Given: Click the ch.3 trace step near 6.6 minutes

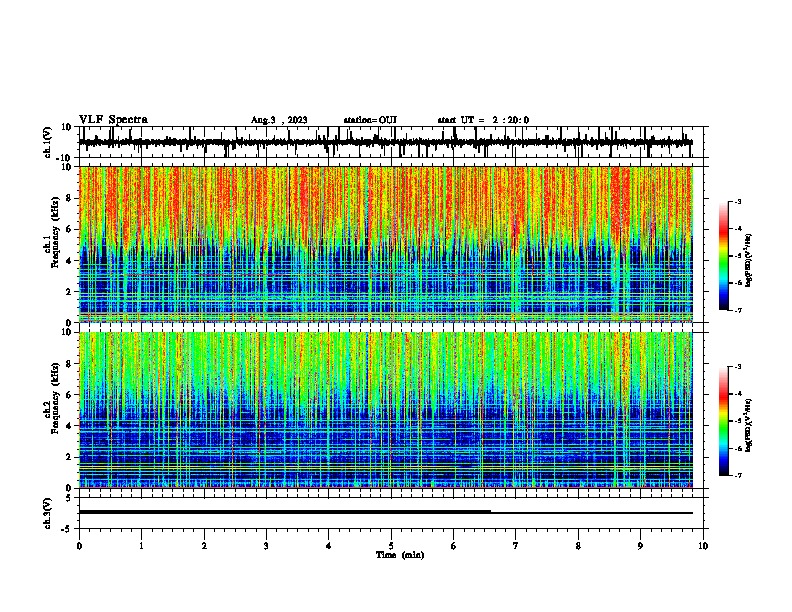Looking at the screenshot, I should coord(491,512).
